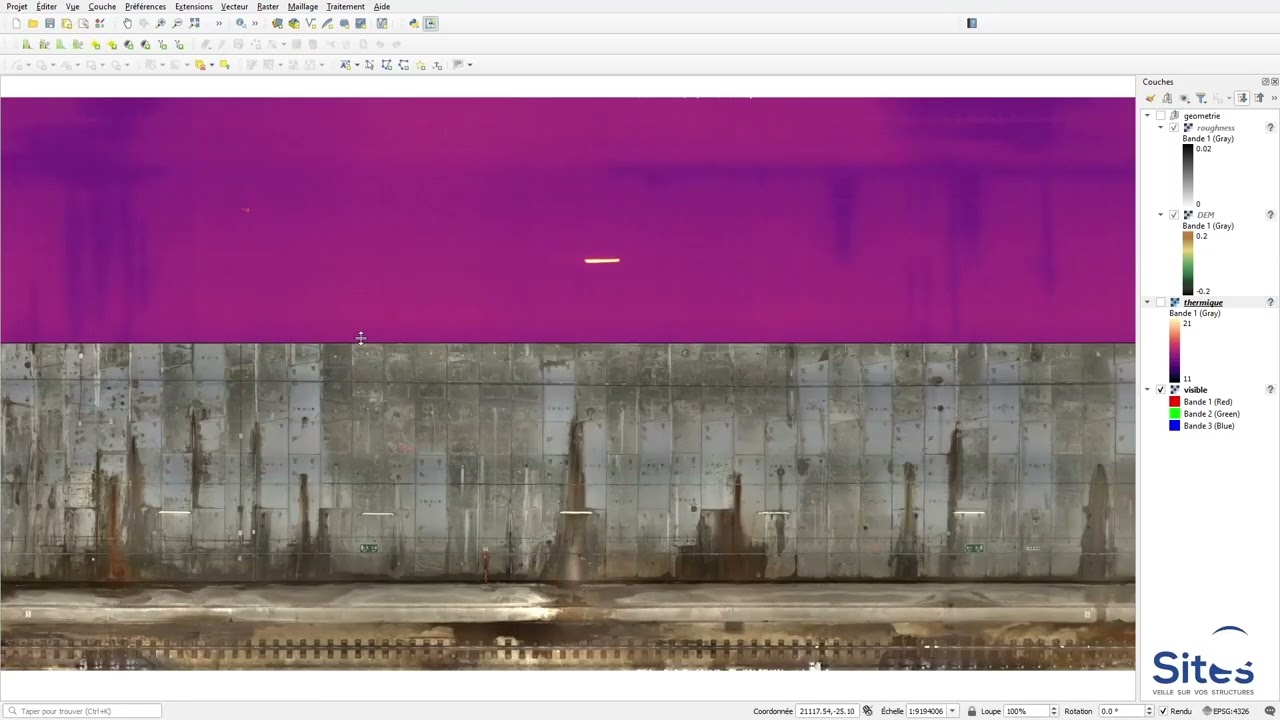Click the filter legend funnel icon
The height and width of the screenshot is (720, 1280).
coord(1201,98)
